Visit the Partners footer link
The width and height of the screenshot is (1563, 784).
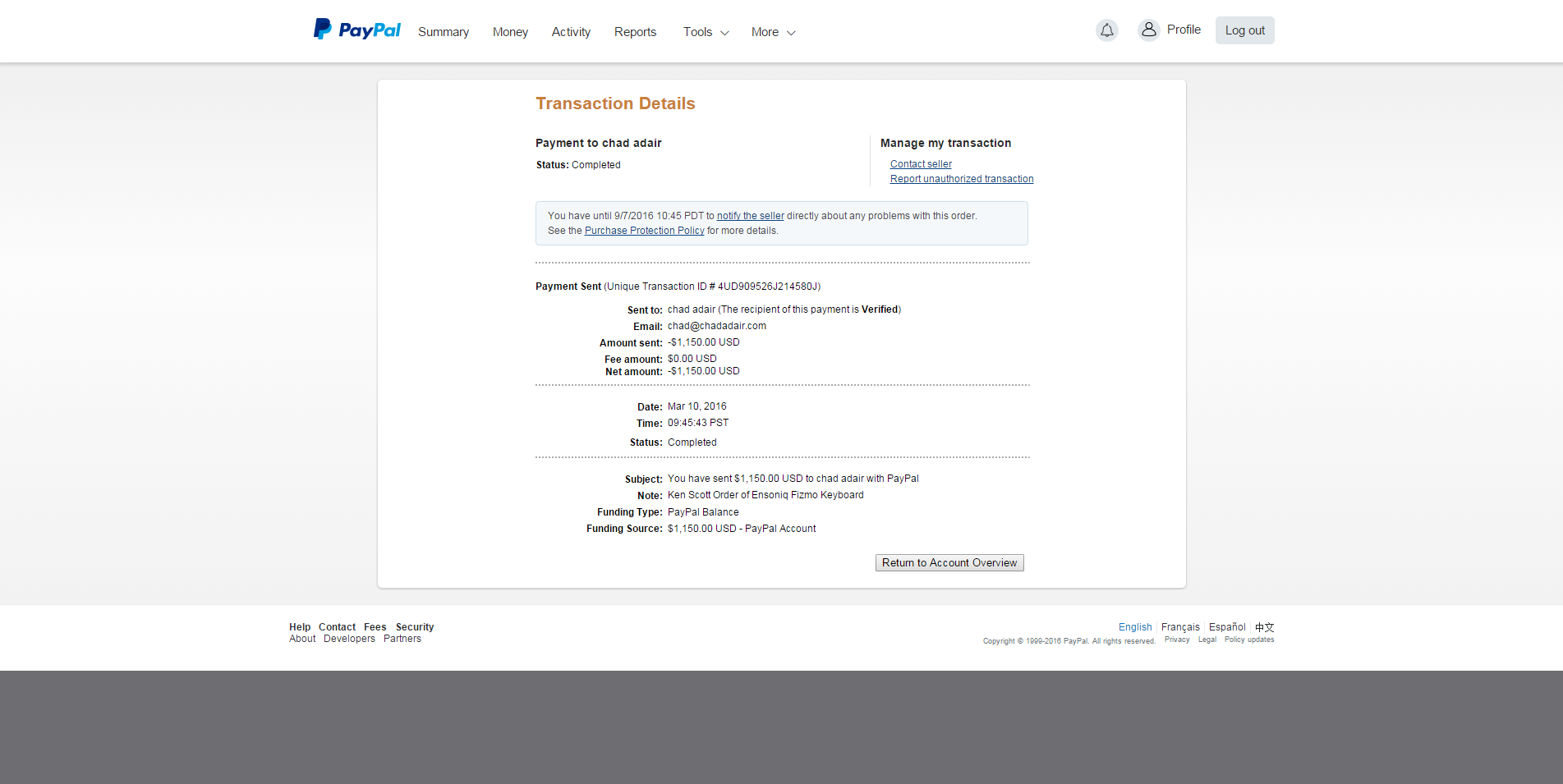(402, 639)
